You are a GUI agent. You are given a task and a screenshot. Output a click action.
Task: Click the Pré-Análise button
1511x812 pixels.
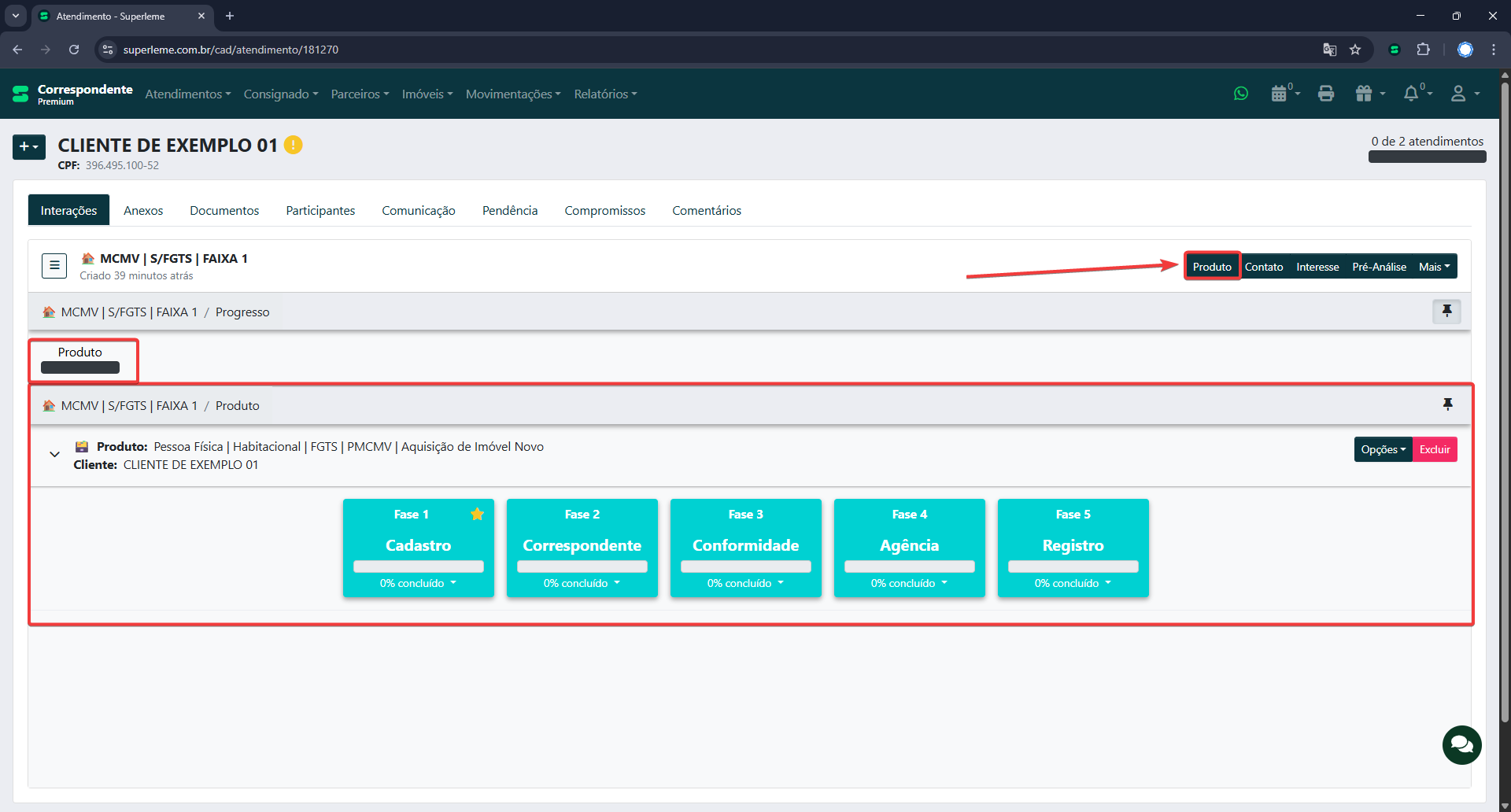(1379, 267)
